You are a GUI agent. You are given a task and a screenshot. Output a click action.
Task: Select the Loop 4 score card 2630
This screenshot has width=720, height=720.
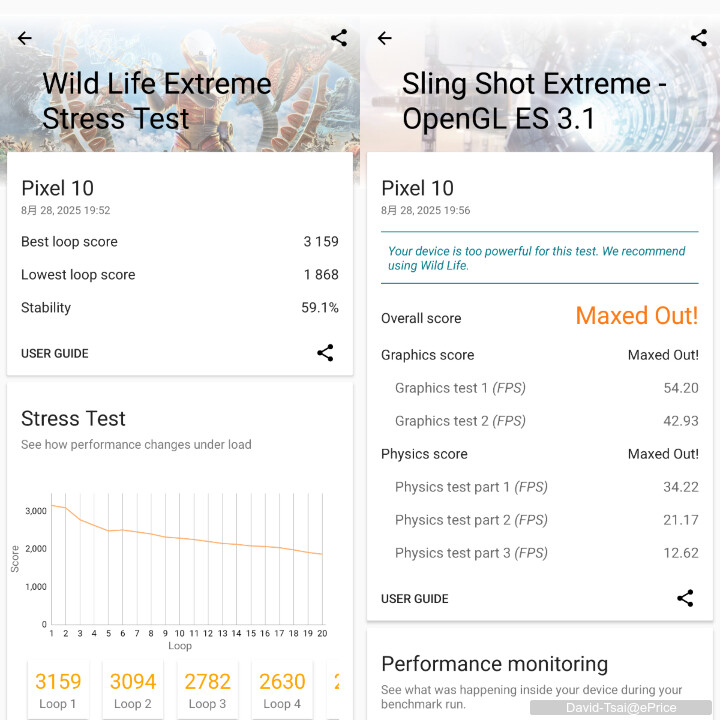pos(282,690)
